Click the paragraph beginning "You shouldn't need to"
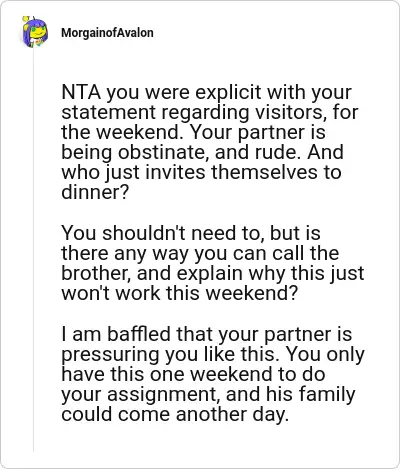400x469 pixels. click(x=213, y=263)
